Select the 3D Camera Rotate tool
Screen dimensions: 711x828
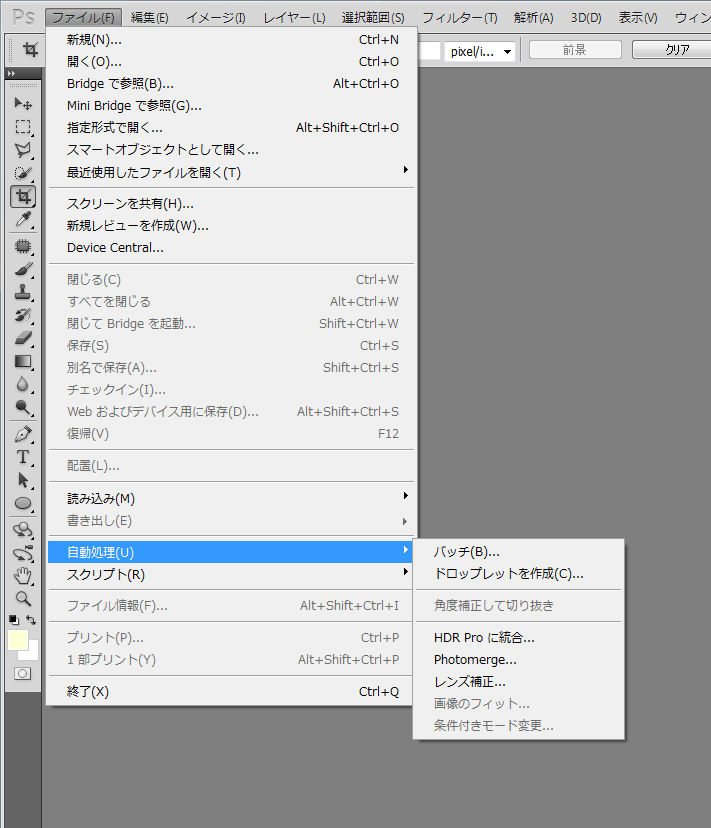click(x=23, y=553)
